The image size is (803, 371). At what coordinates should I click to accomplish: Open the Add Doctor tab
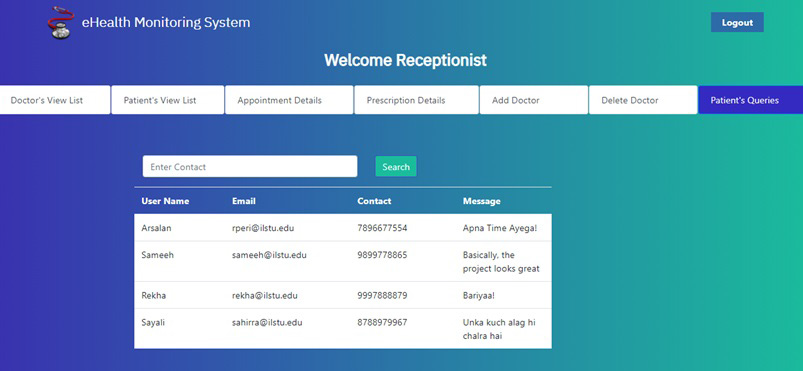coord(534,100)
